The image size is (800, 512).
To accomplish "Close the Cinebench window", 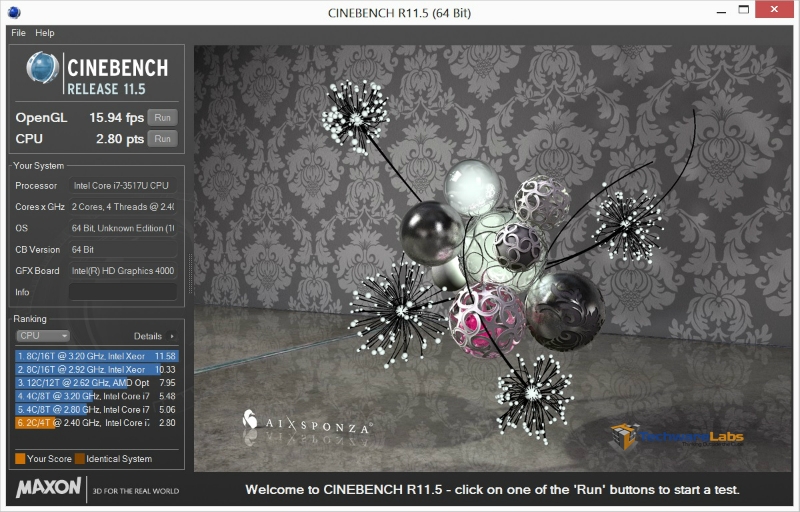I will pos(774,9).
